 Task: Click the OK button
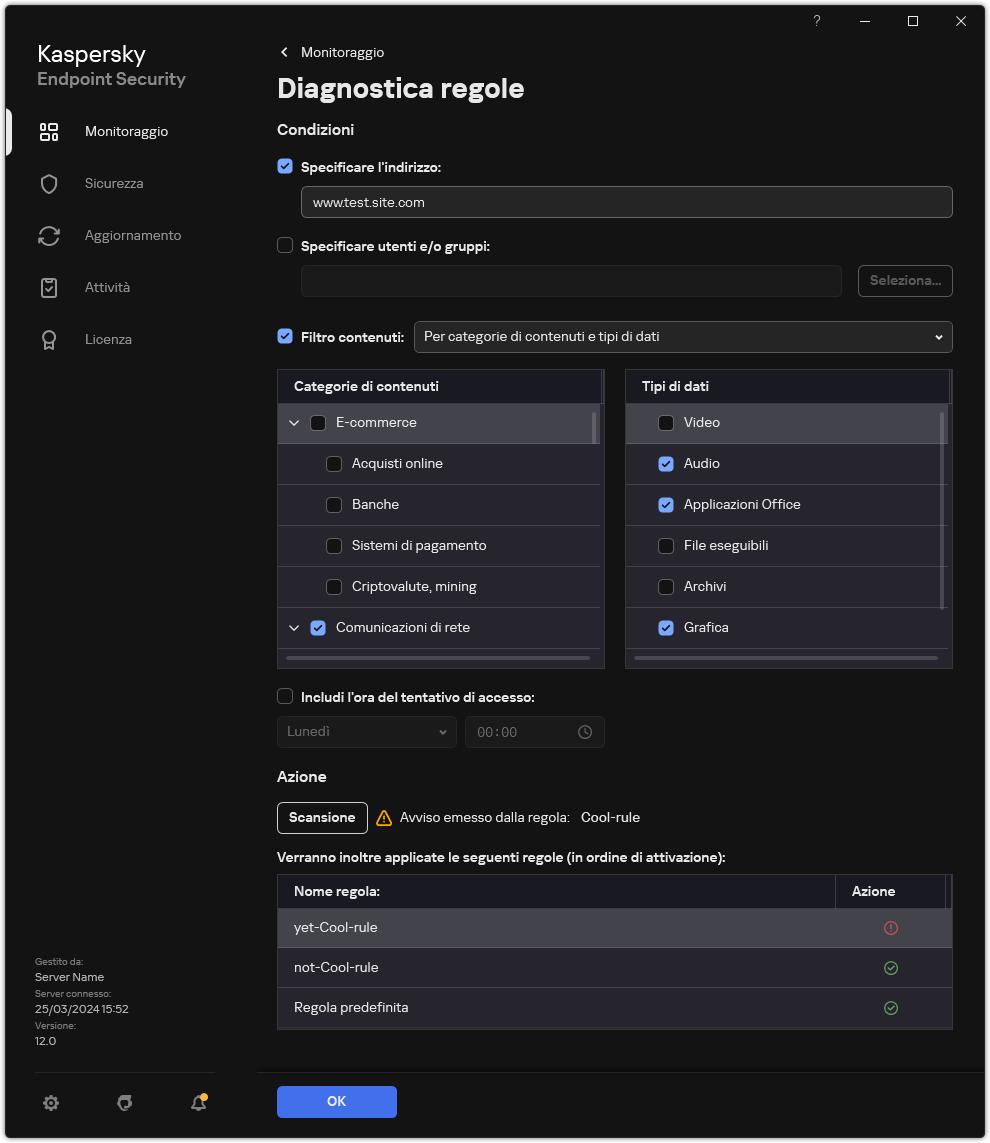(337, 1101)
